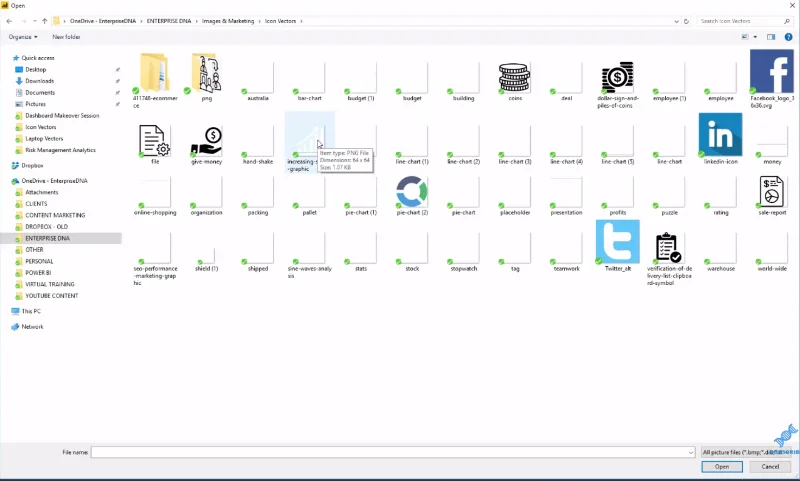Image resolution: width=800 pixels, height=481 pixels.
Task: Click the help question mark icon
Action: coord(788,37)
